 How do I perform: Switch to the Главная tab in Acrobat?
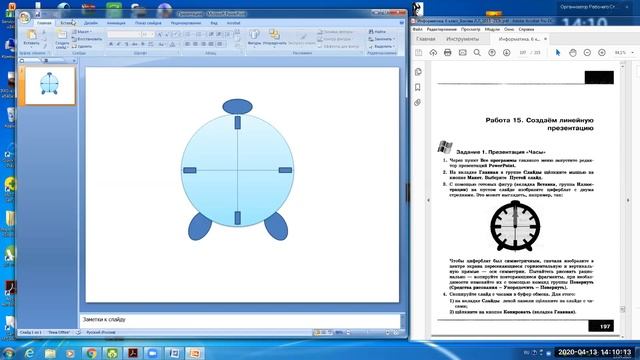click(426, 39)
